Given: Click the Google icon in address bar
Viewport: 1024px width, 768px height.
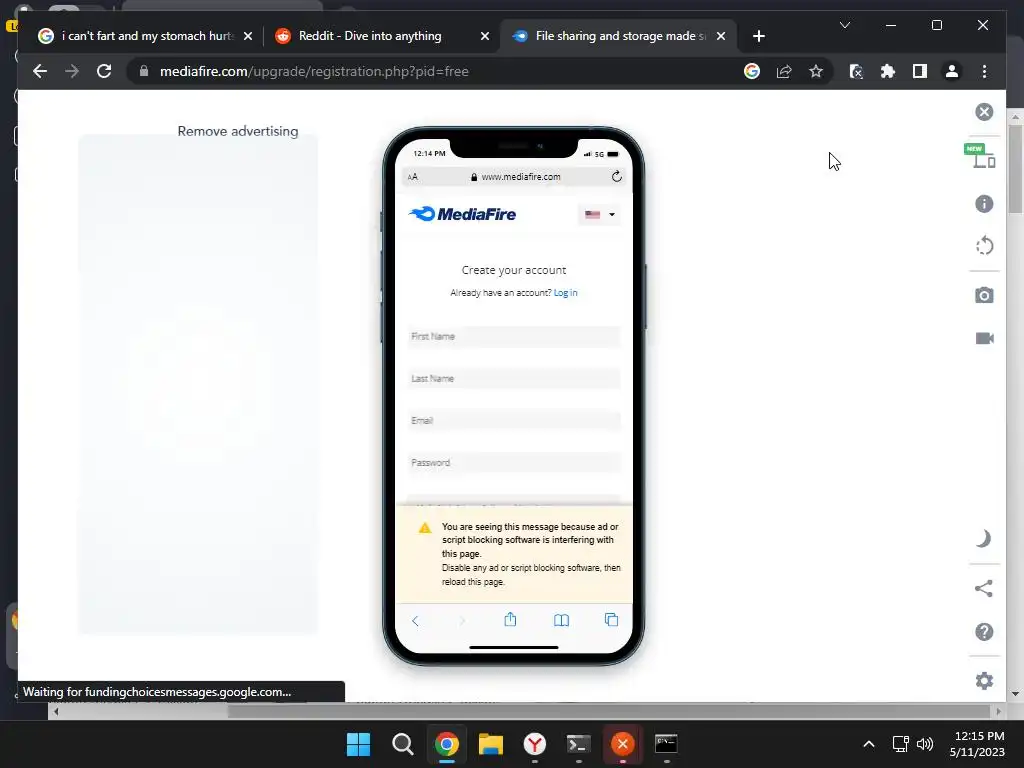Looking at the screenshot, I should click(752, 71).
